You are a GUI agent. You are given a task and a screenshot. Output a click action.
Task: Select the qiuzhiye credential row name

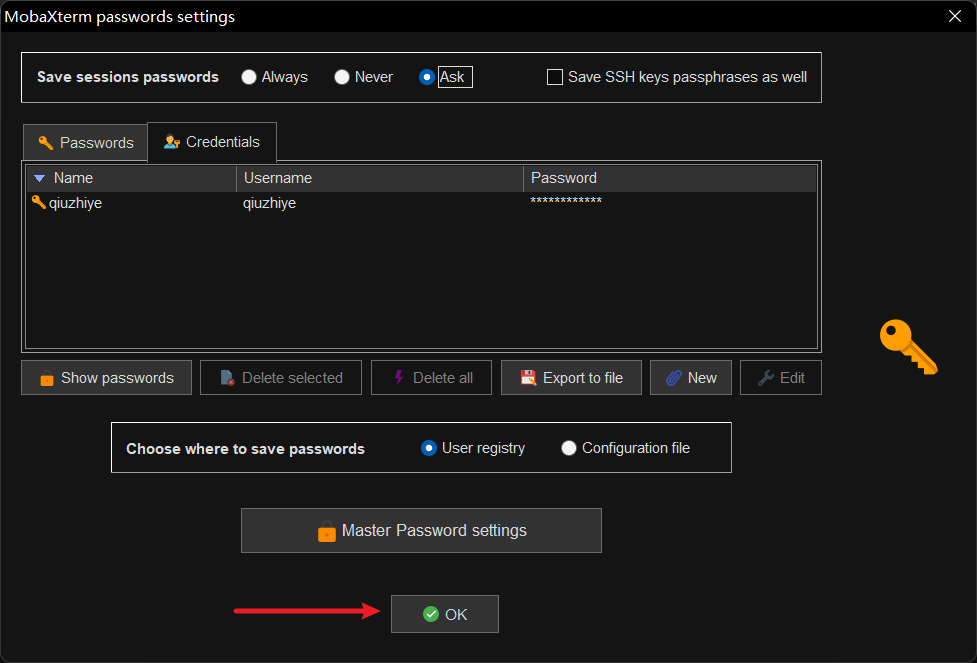[x=75, y=203]
